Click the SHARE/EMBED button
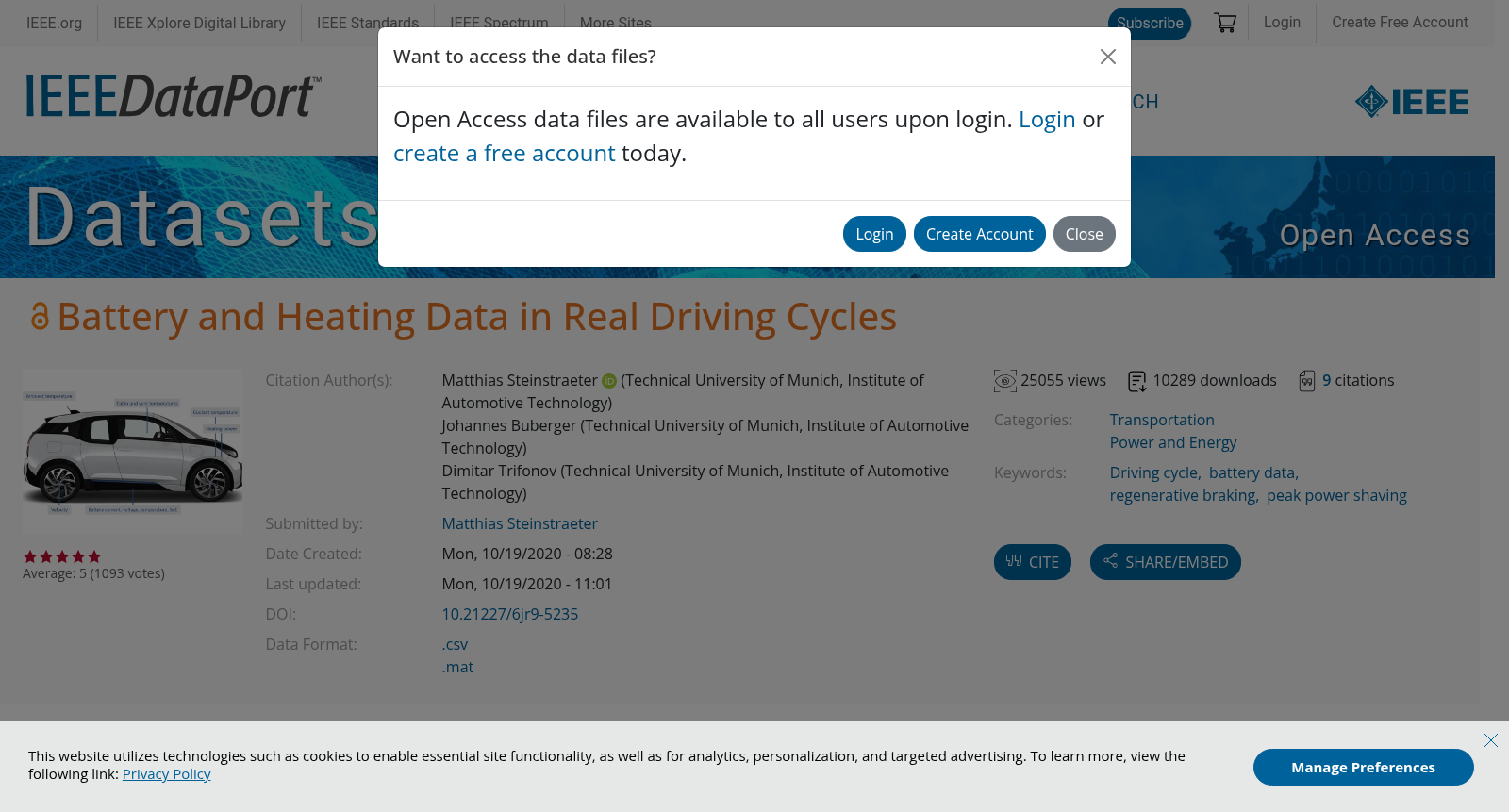Screen dimensions: 1509x812 (x=1166, y=562)
